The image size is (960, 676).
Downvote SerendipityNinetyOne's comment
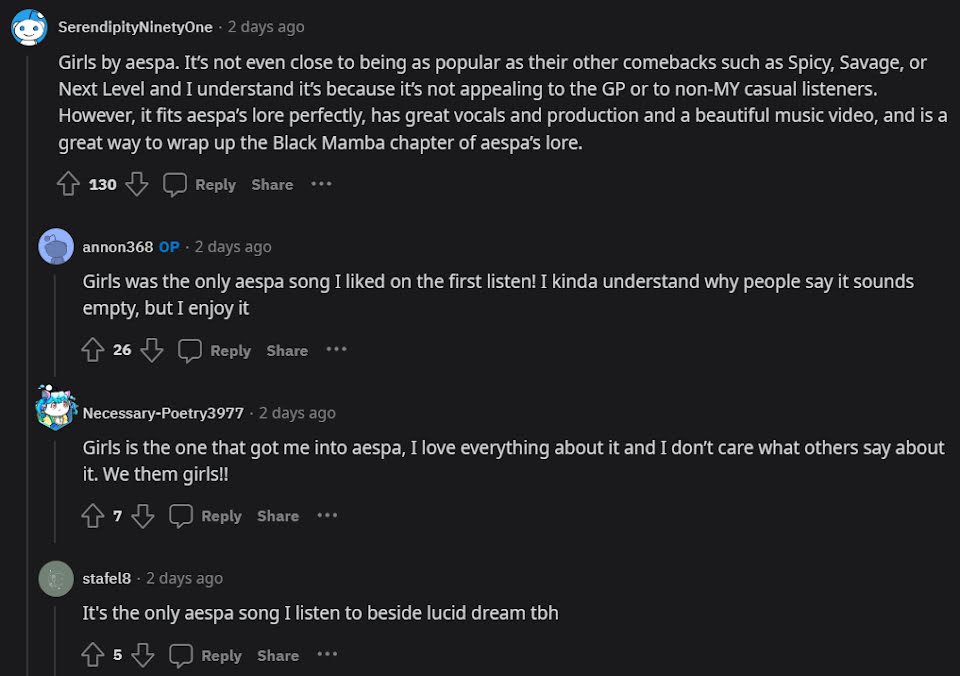(137, 184)
